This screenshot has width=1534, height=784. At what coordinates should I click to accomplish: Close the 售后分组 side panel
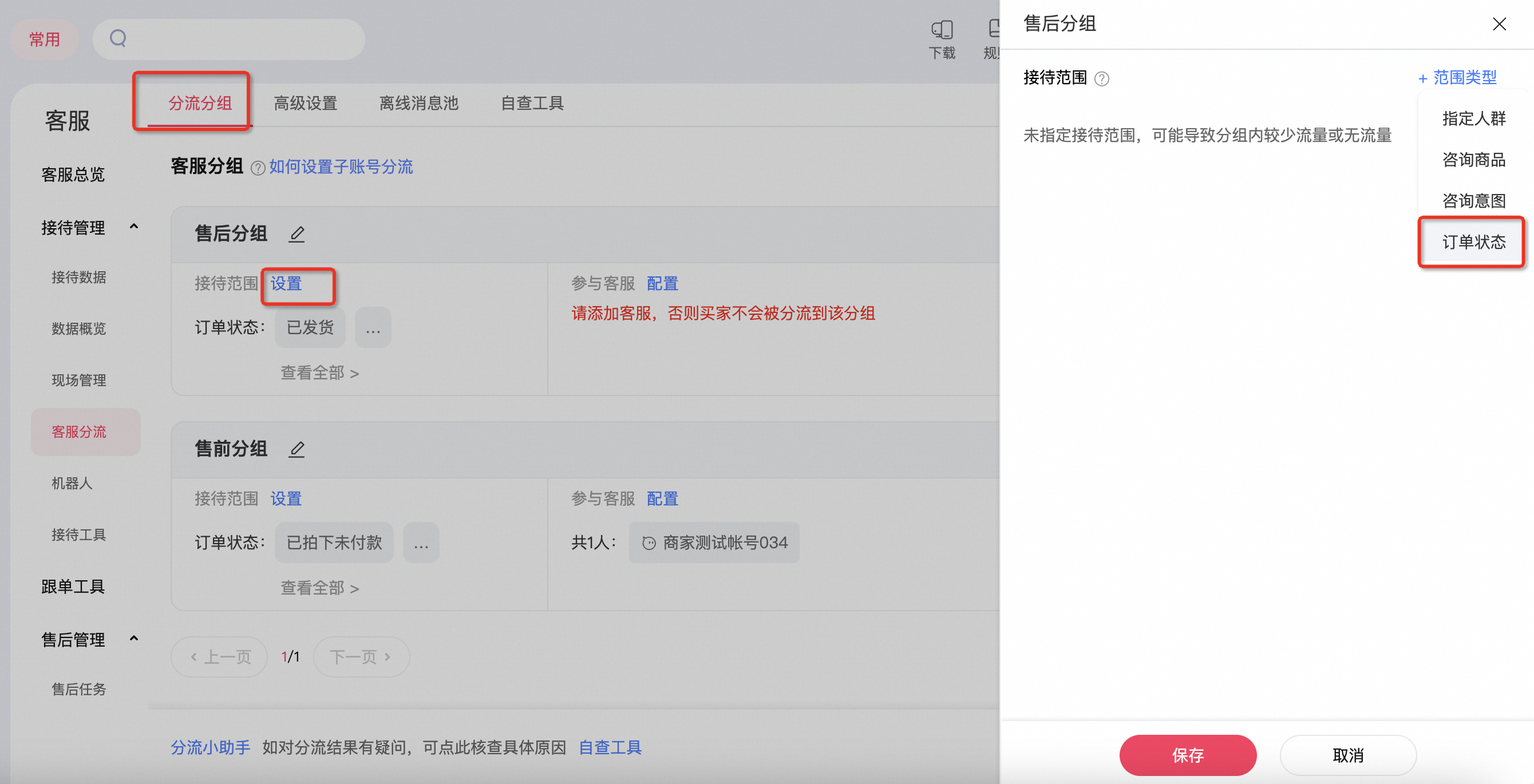click(1499, 24)
